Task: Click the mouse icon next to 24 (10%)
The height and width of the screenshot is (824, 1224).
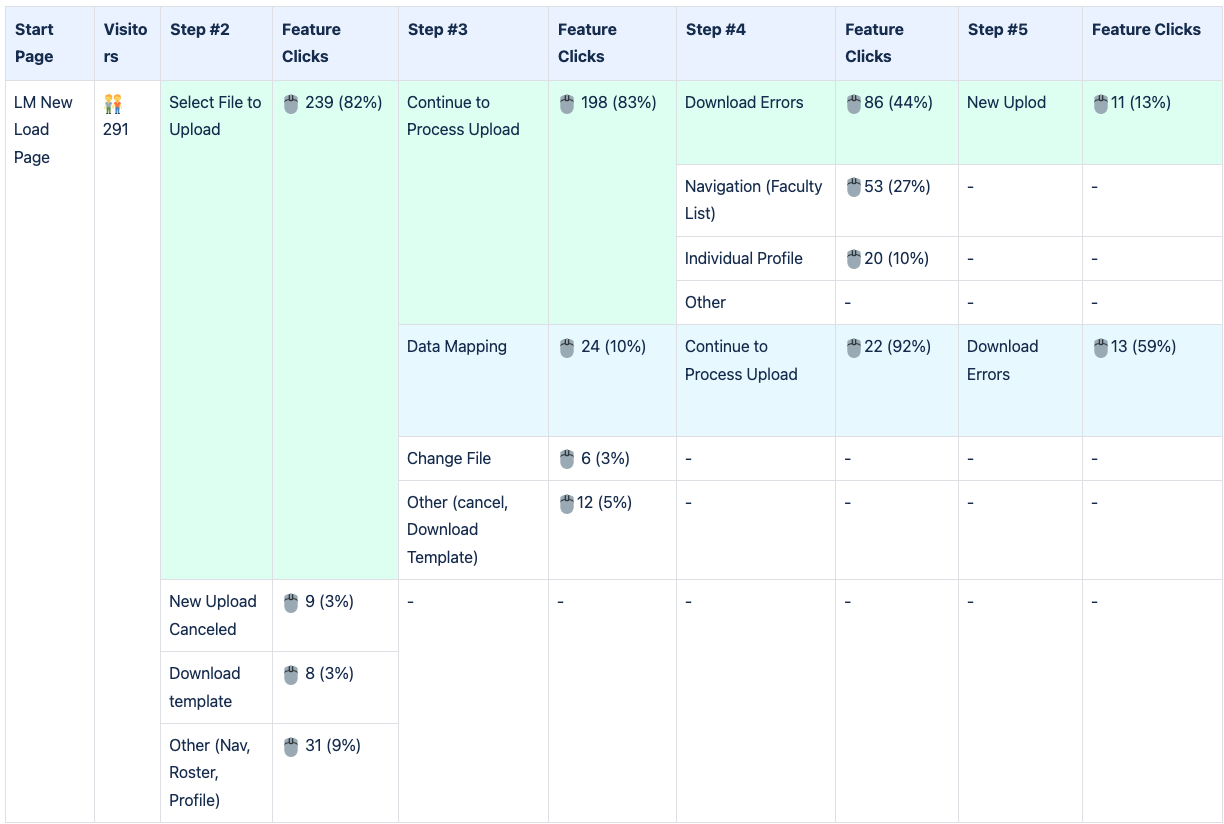Action: pyautogui.click(x=567, y=347)
